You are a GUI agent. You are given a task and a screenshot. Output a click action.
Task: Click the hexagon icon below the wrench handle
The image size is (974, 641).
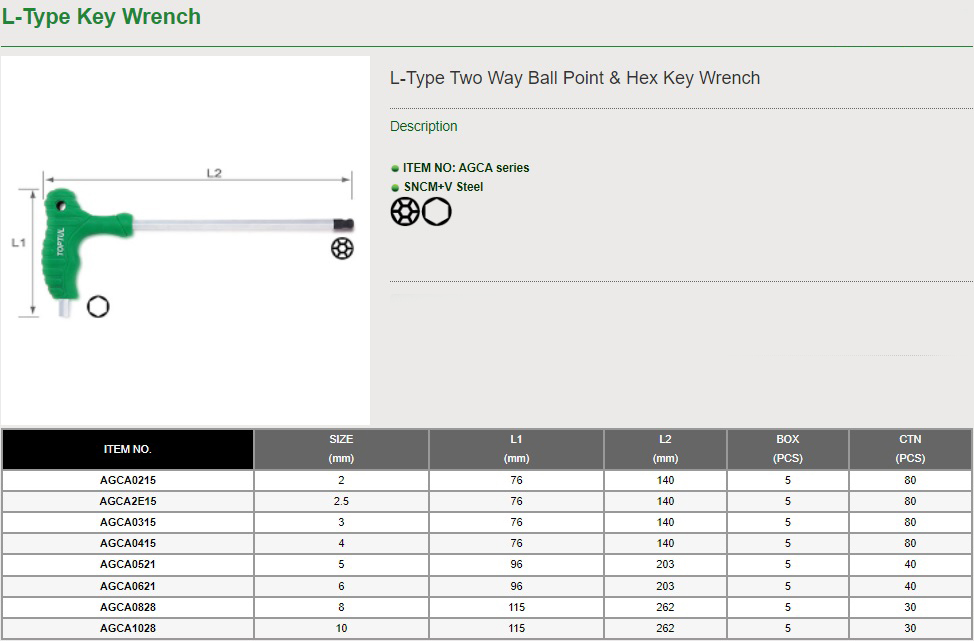click(98, 307)
